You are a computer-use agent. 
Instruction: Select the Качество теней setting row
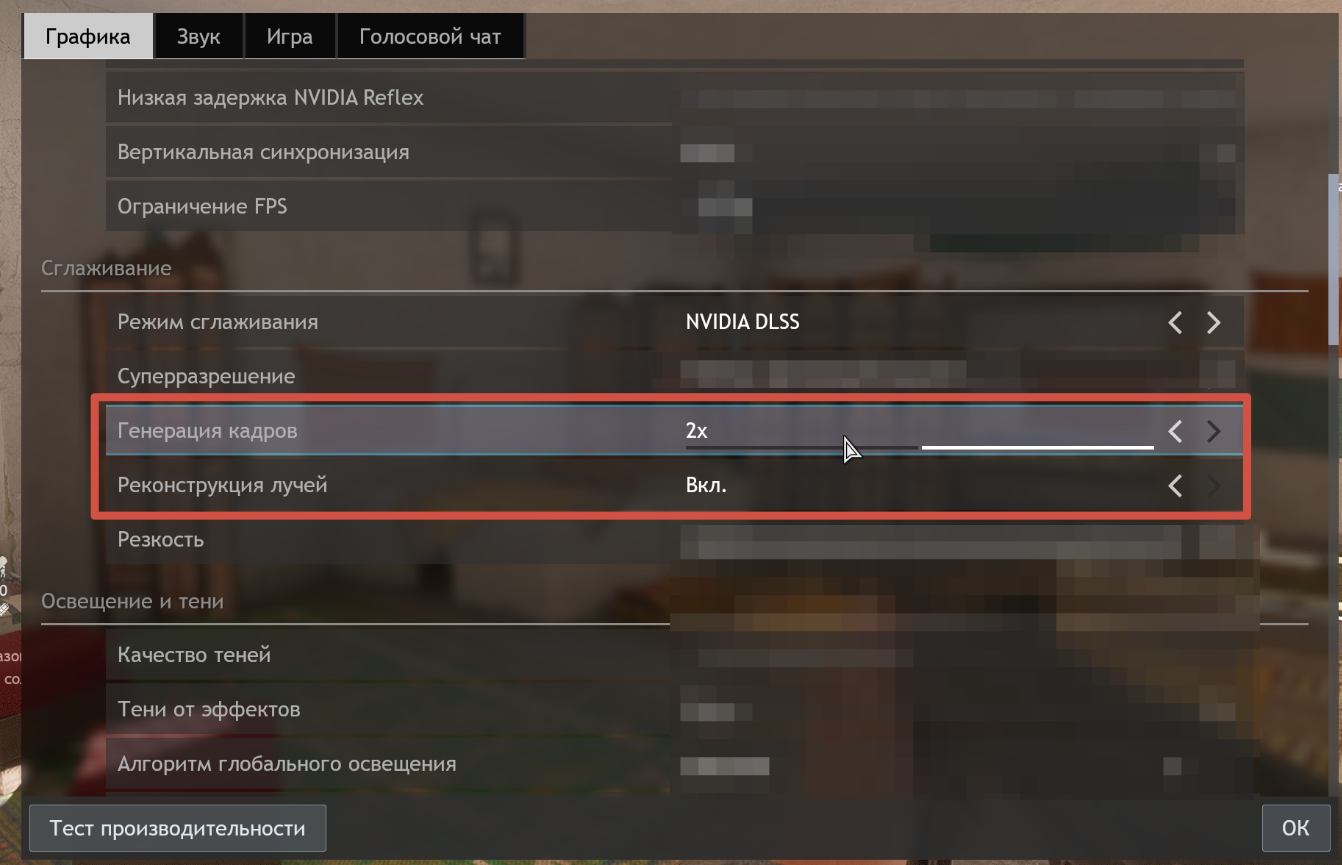pyautogui.click(x=675, y=656)
